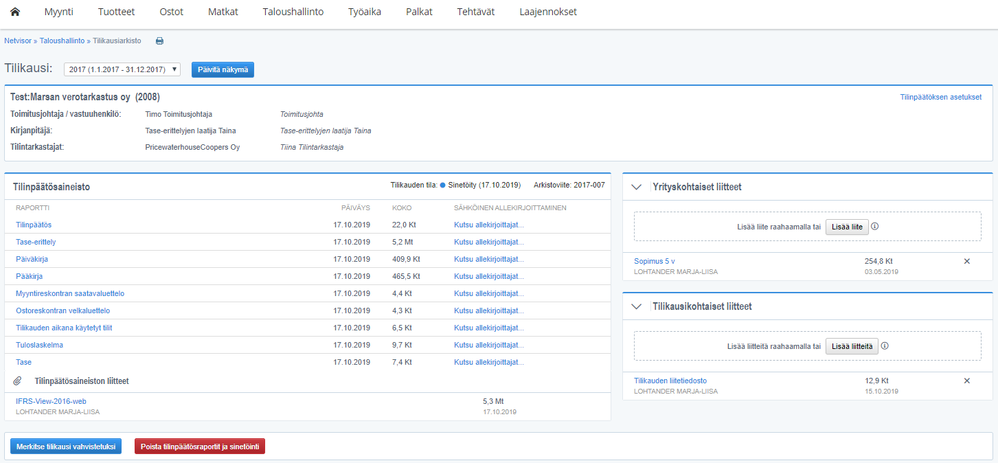Viewport: 998px width, 463px height.
Task: Click info icon next to Lisää liitteitä
Action: (885, 346)
